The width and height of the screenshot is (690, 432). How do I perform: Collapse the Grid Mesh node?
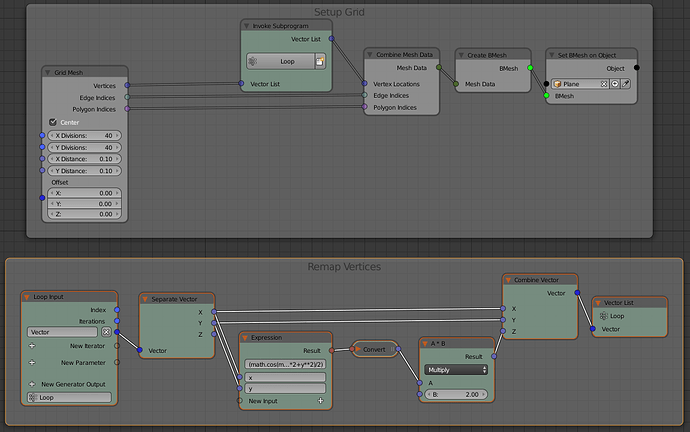tap(48, 73)
